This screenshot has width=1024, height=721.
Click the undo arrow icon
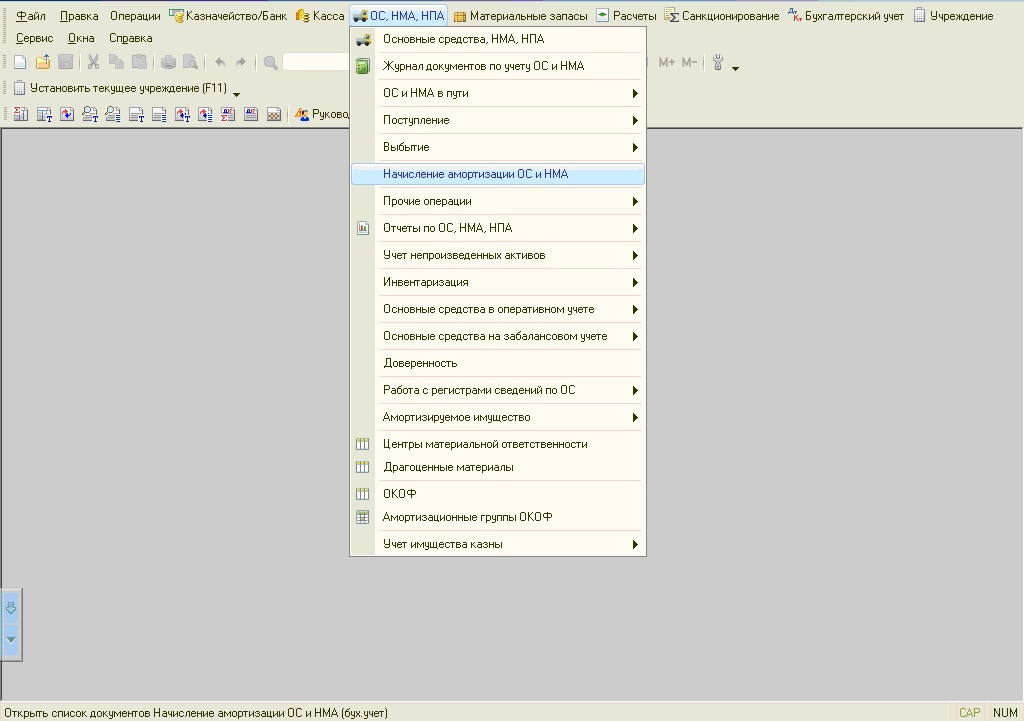(x=220, y=63)
